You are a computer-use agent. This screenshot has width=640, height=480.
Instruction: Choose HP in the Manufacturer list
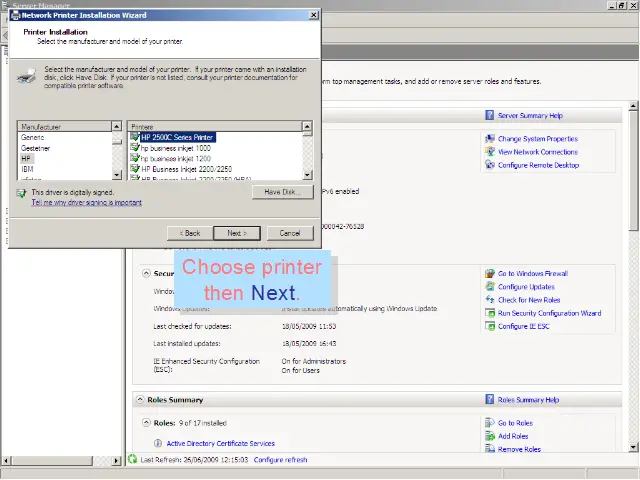coord(26,158)
